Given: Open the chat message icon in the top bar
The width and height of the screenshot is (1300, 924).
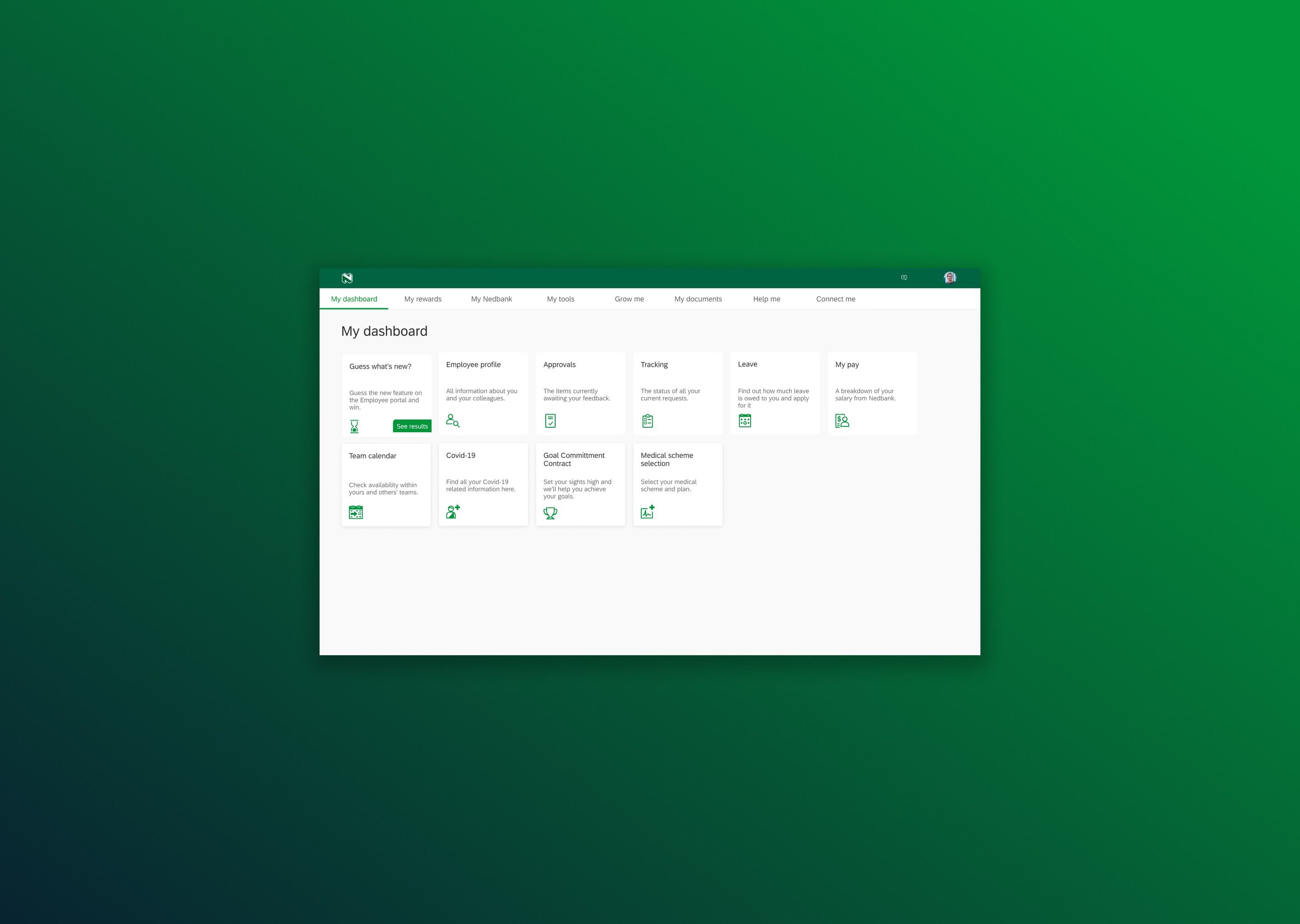Looking at the screenshot, I should click(x=905, y=277).
